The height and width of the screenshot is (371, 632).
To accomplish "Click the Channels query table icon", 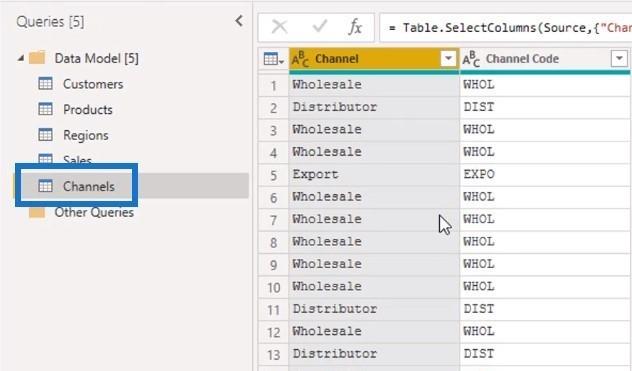I will [45, 186].
